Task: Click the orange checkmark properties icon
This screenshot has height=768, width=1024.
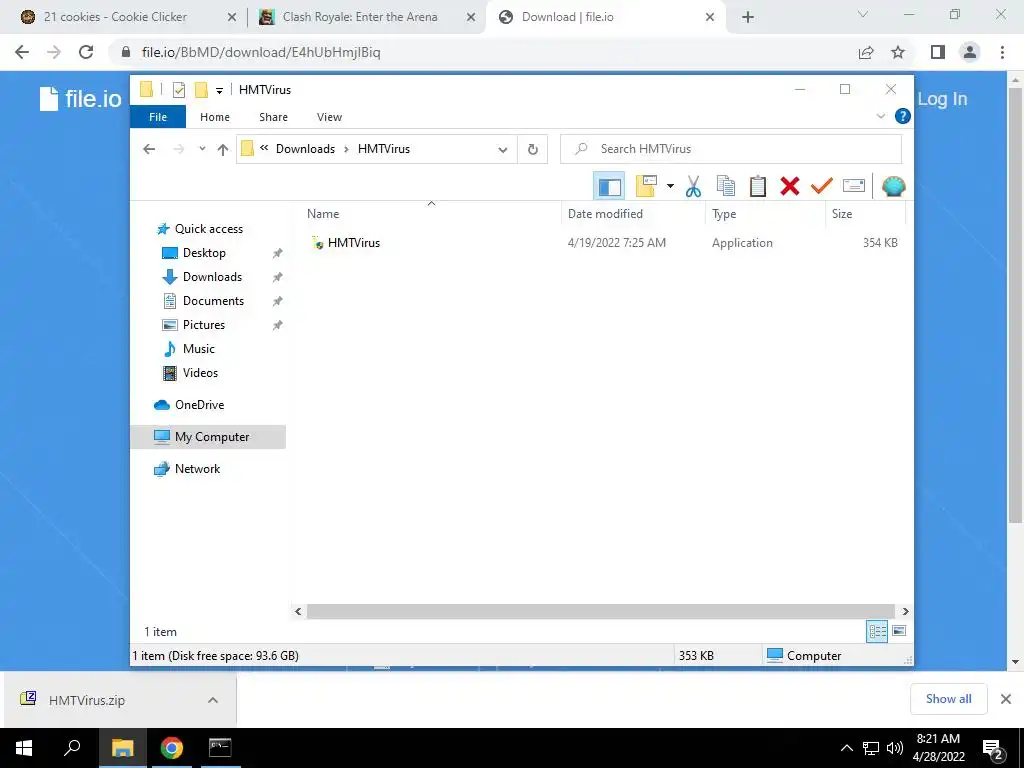Action: [822, 186]
